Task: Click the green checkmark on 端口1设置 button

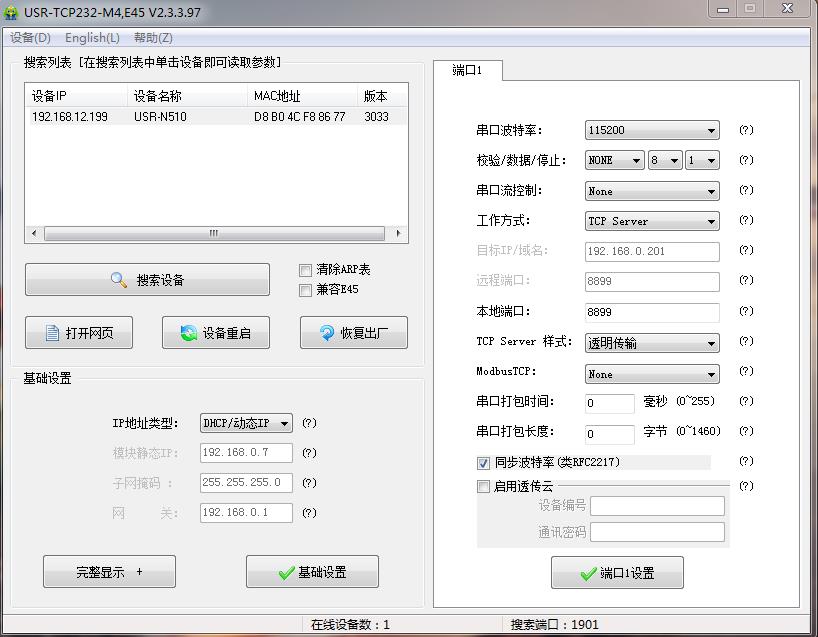Action: (x=588, y=573)
